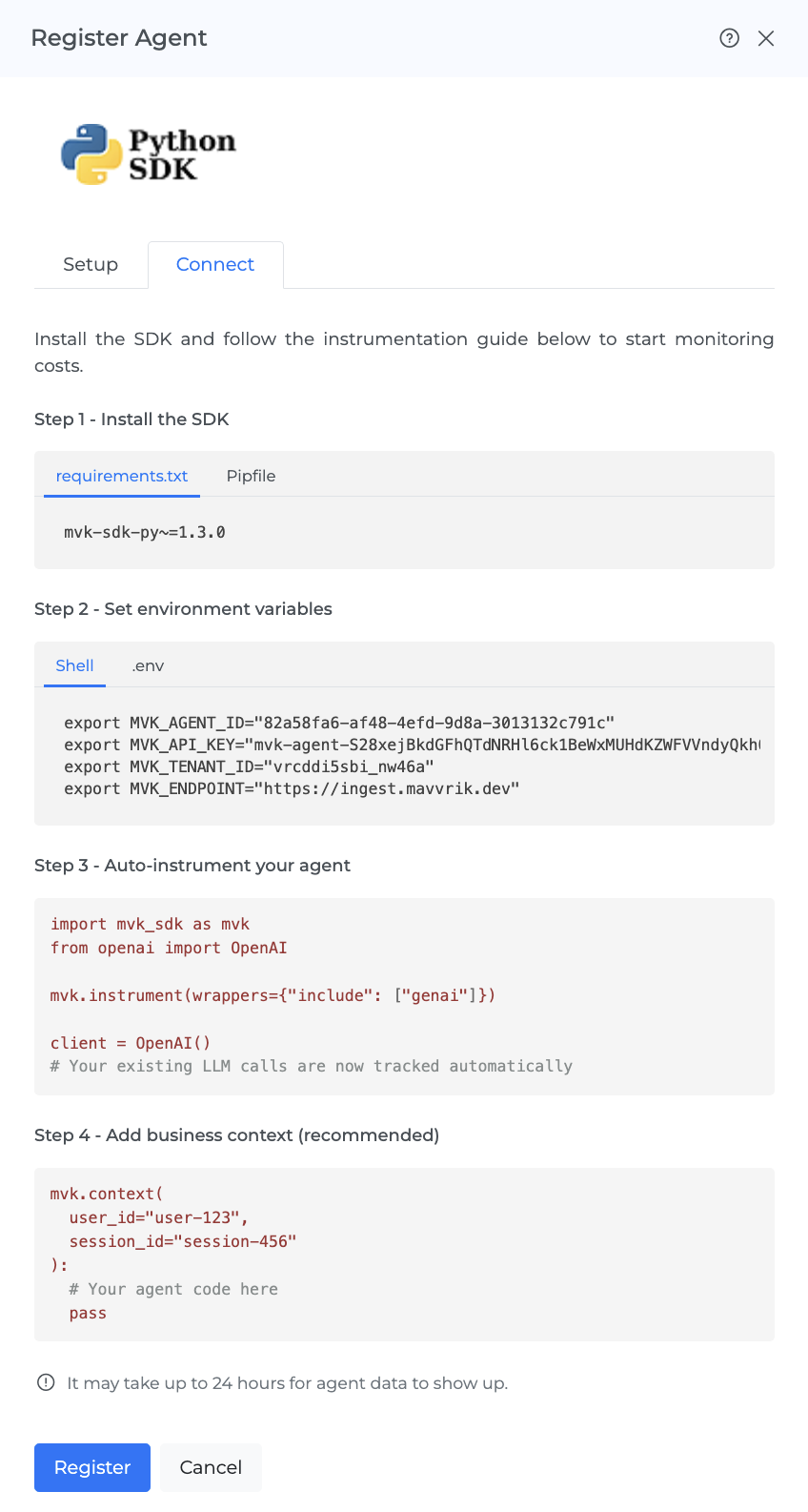Click the Cancel button
This screenshot has width=808, height=1512.
coord(211,1467)
